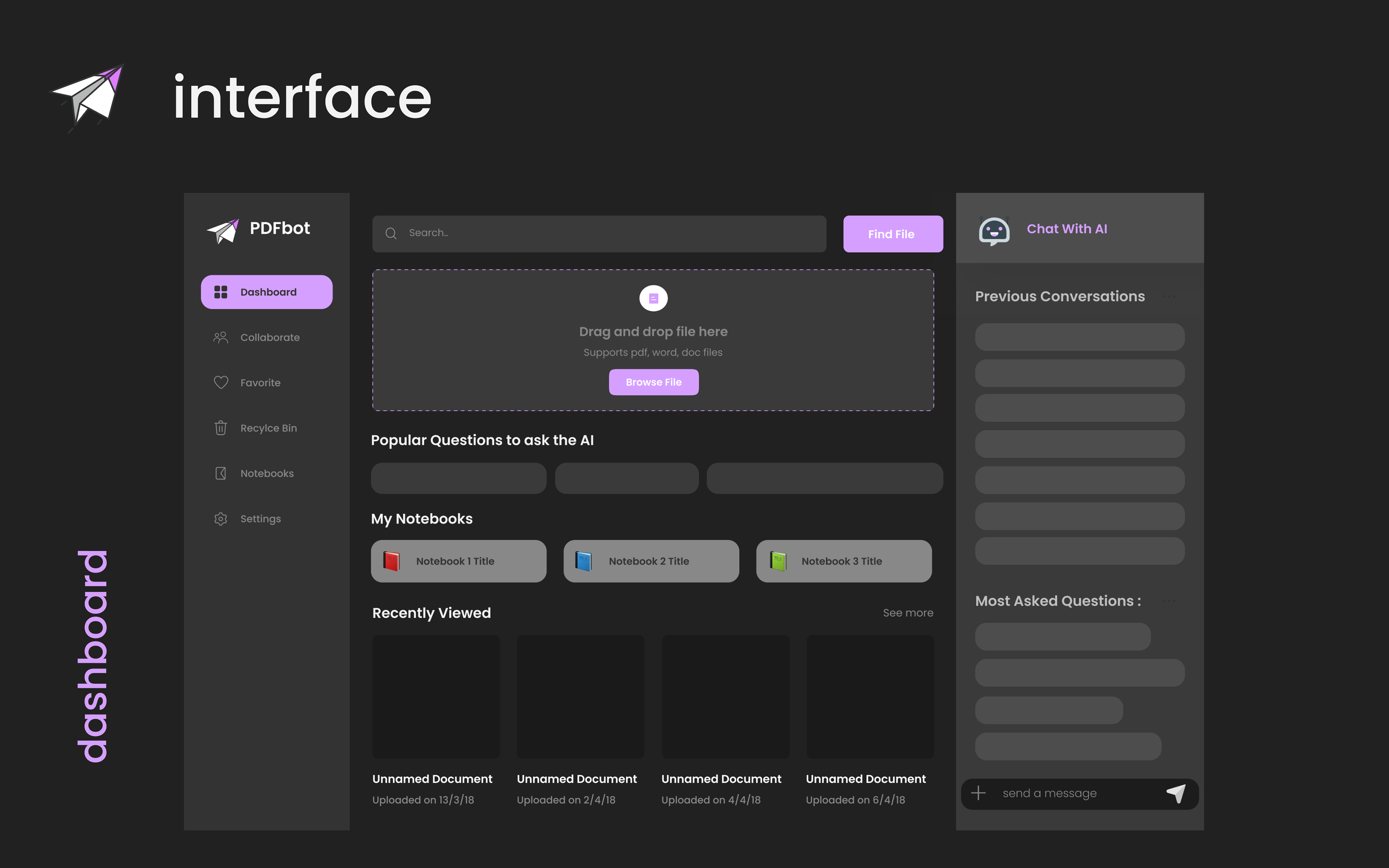Click 'Uploaded on 6/4/18' caption
Image resolution: width=1389 pixels, height=868 pixels.
coord(855,800)
